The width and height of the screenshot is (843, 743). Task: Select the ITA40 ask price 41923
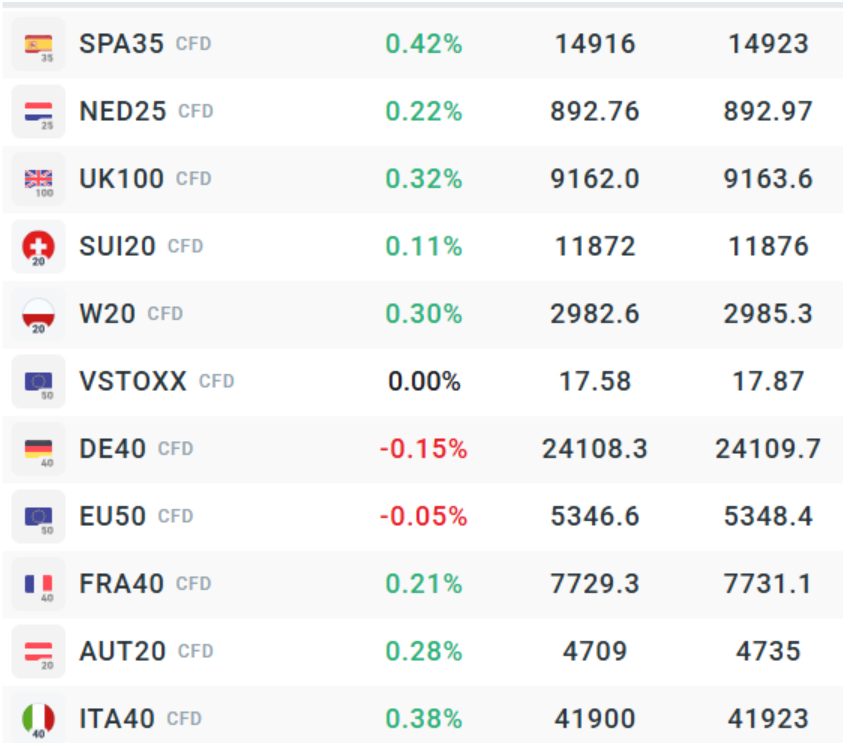click(768, 719)
